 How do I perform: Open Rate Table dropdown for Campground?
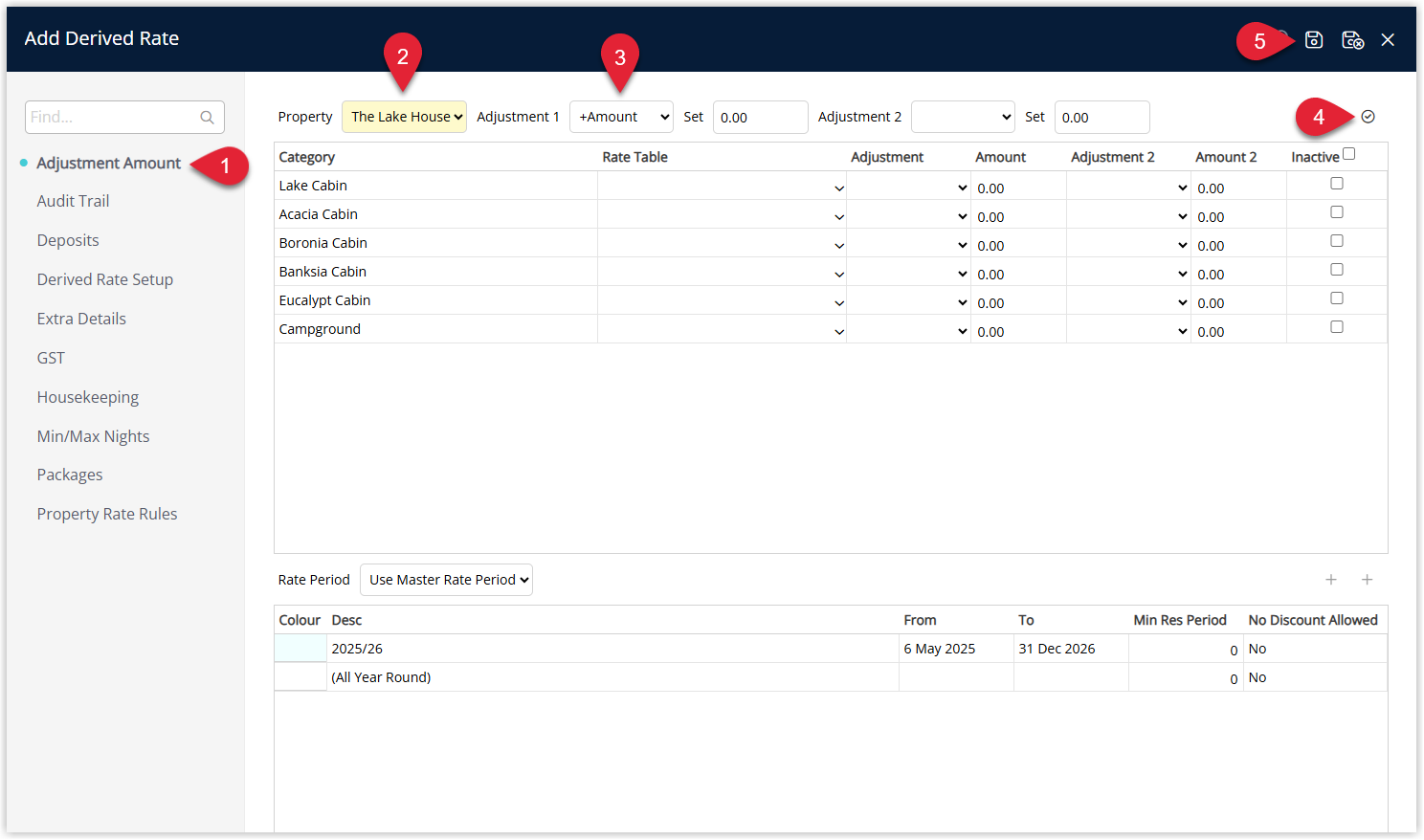[723, 330]
